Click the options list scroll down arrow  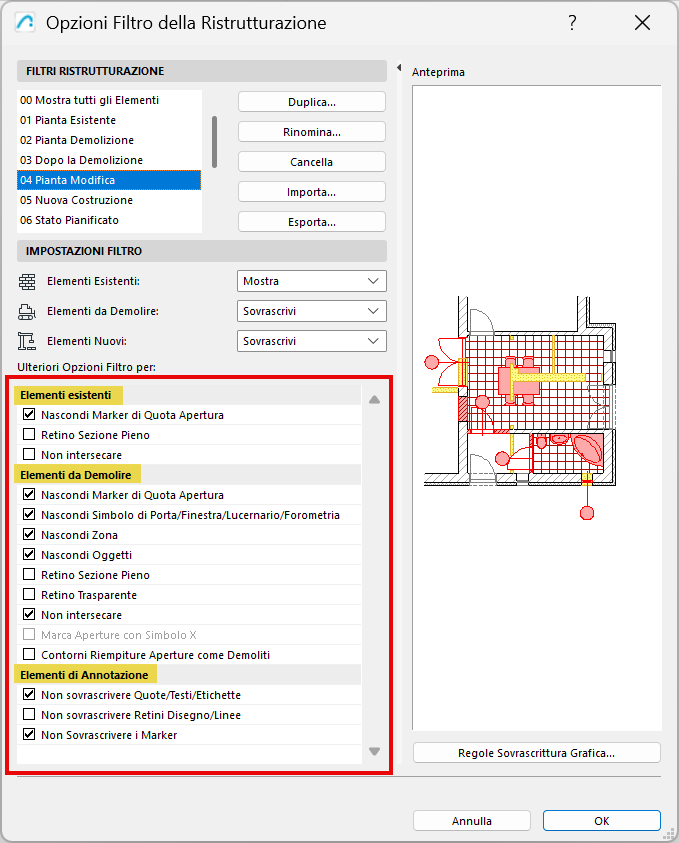tap(375, 752)
